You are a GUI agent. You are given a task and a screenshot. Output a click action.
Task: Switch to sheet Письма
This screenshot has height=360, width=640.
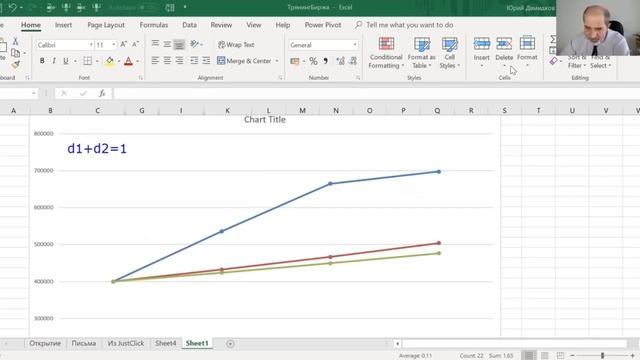84,343
